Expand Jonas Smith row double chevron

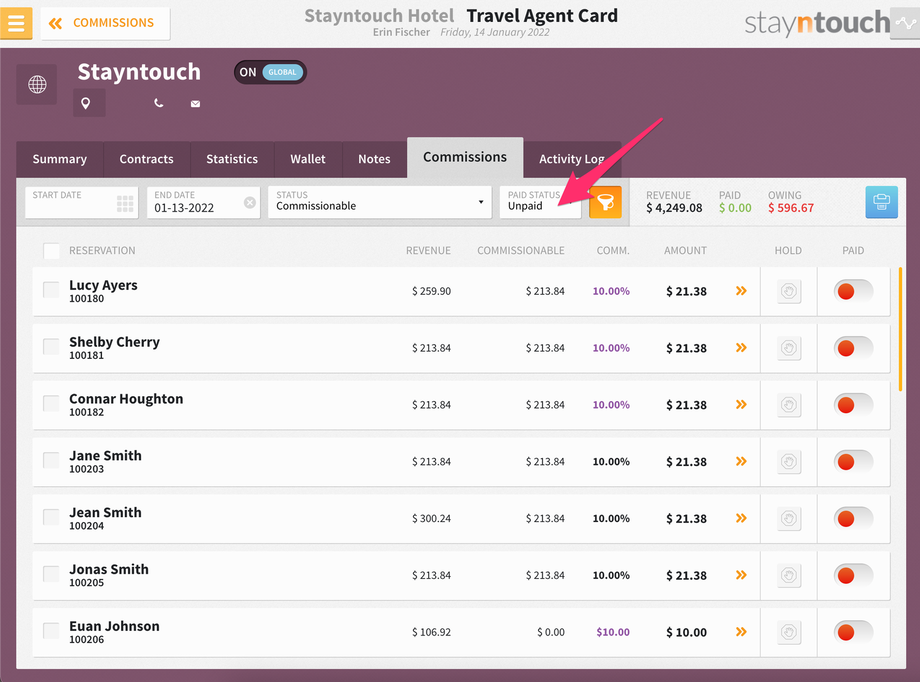[x=741, y=575]
